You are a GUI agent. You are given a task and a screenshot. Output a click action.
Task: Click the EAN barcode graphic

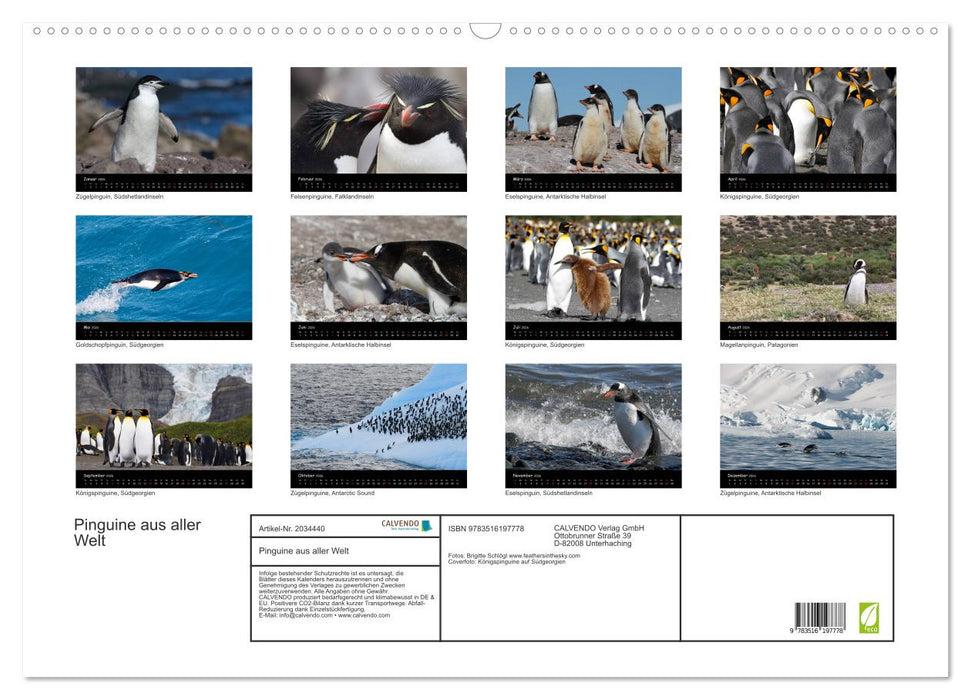818,612
